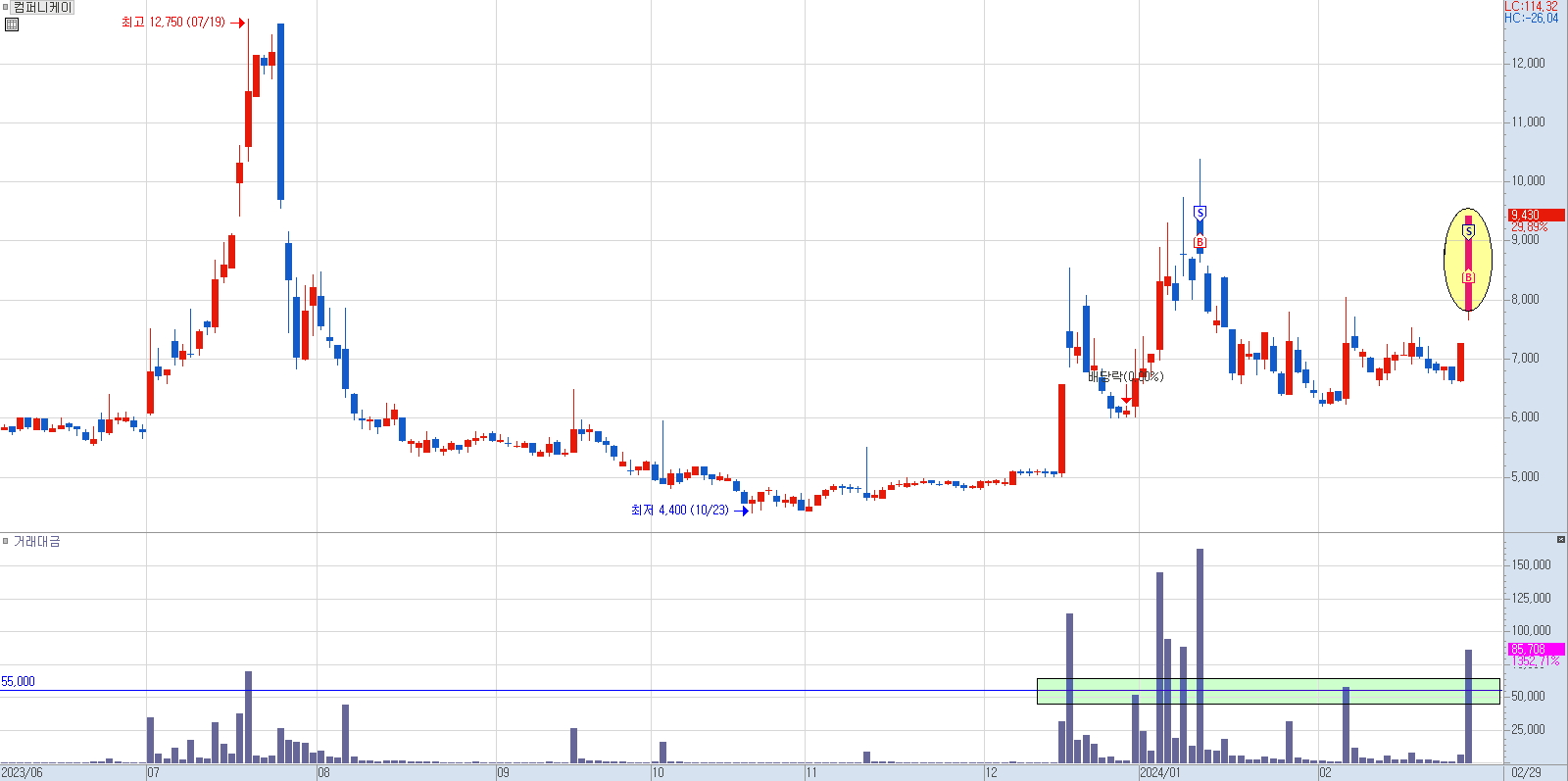Click the 10,000 price axis label
Viewport: 1568px width, 781px height.
(x=1528, y=180)
